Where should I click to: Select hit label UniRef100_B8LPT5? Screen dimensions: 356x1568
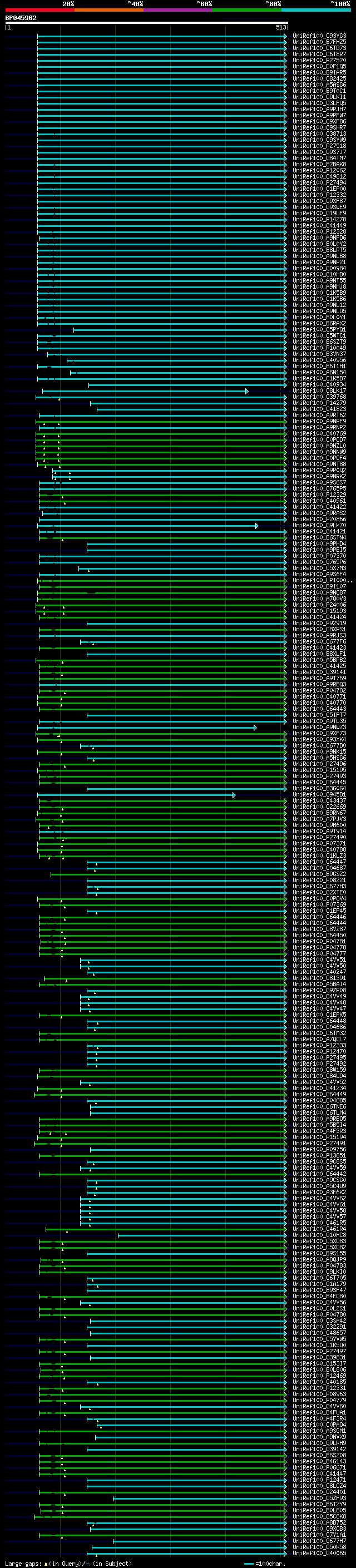[x=319, y=250]
